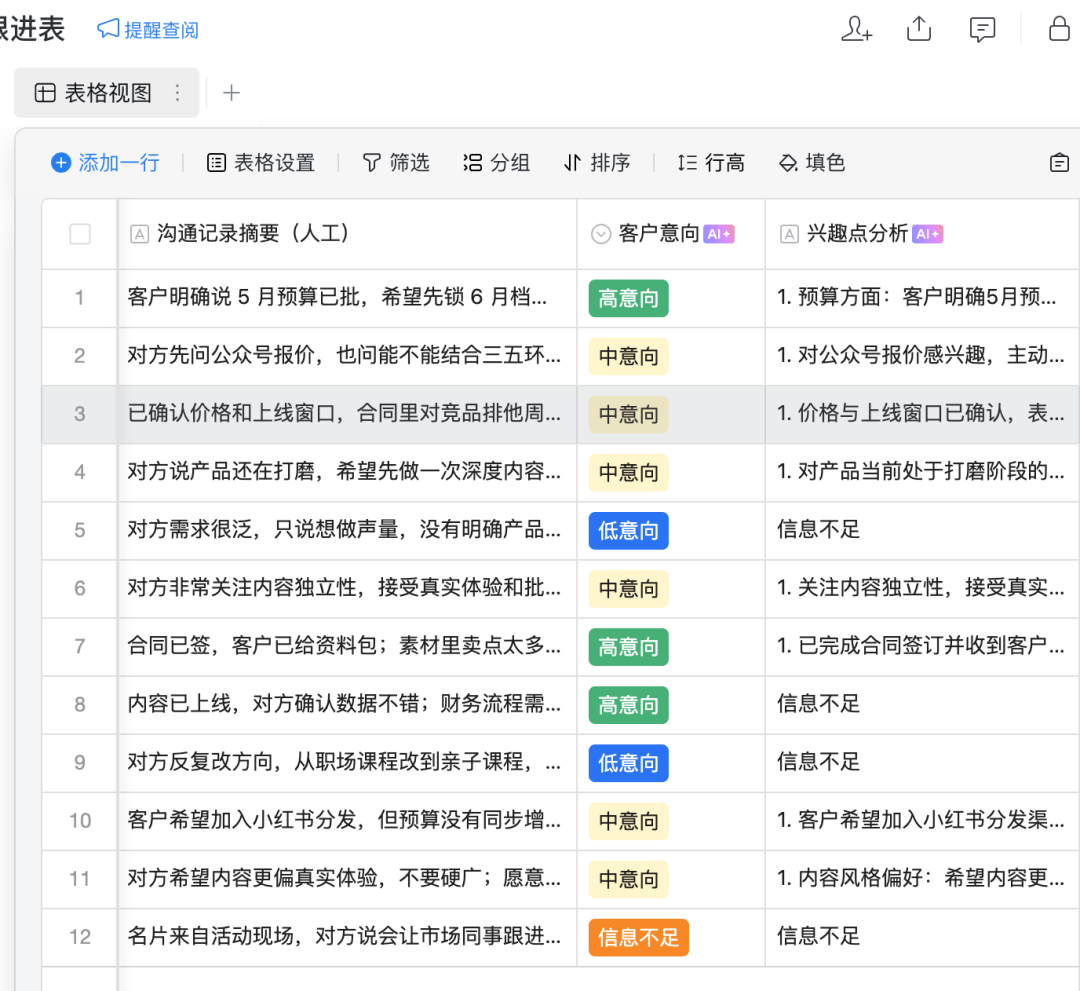
Task: Click the 低意向 tag in row 9
Action: (x=628, y=763)
